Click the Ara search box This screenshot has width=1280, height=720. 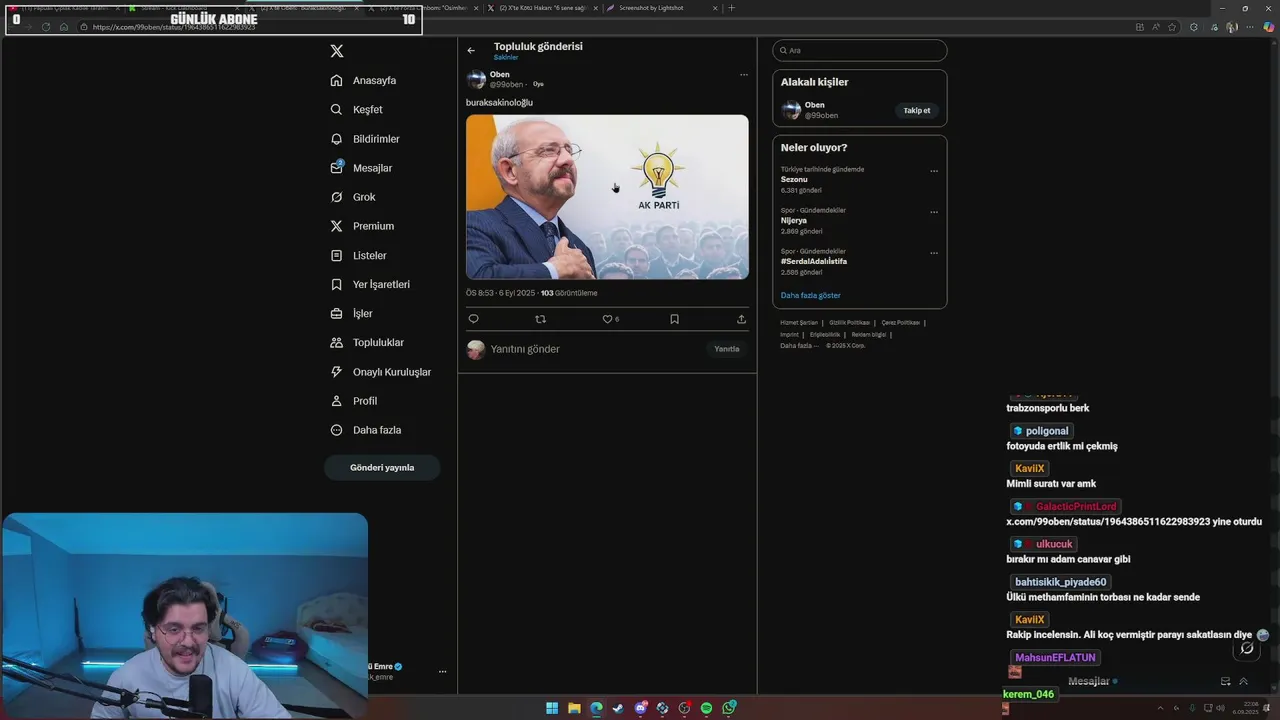[860, 50]
